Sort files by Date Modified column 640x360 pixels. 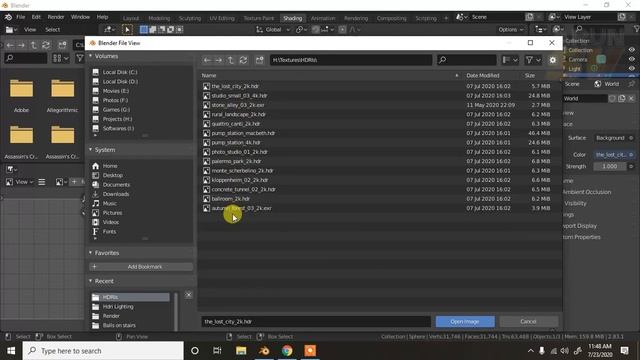click(482, 76)
